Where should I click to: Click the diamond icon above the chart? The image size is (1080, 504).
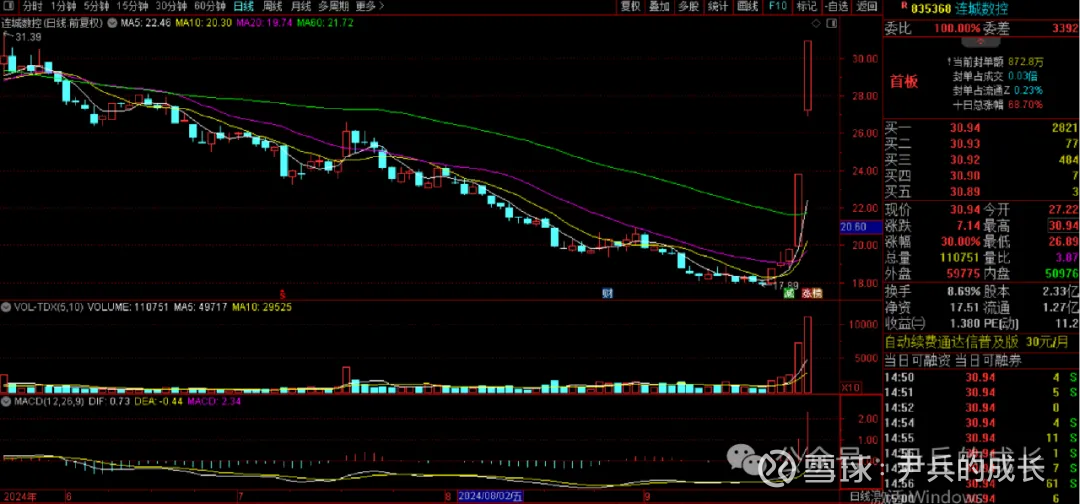click(816, 24)
